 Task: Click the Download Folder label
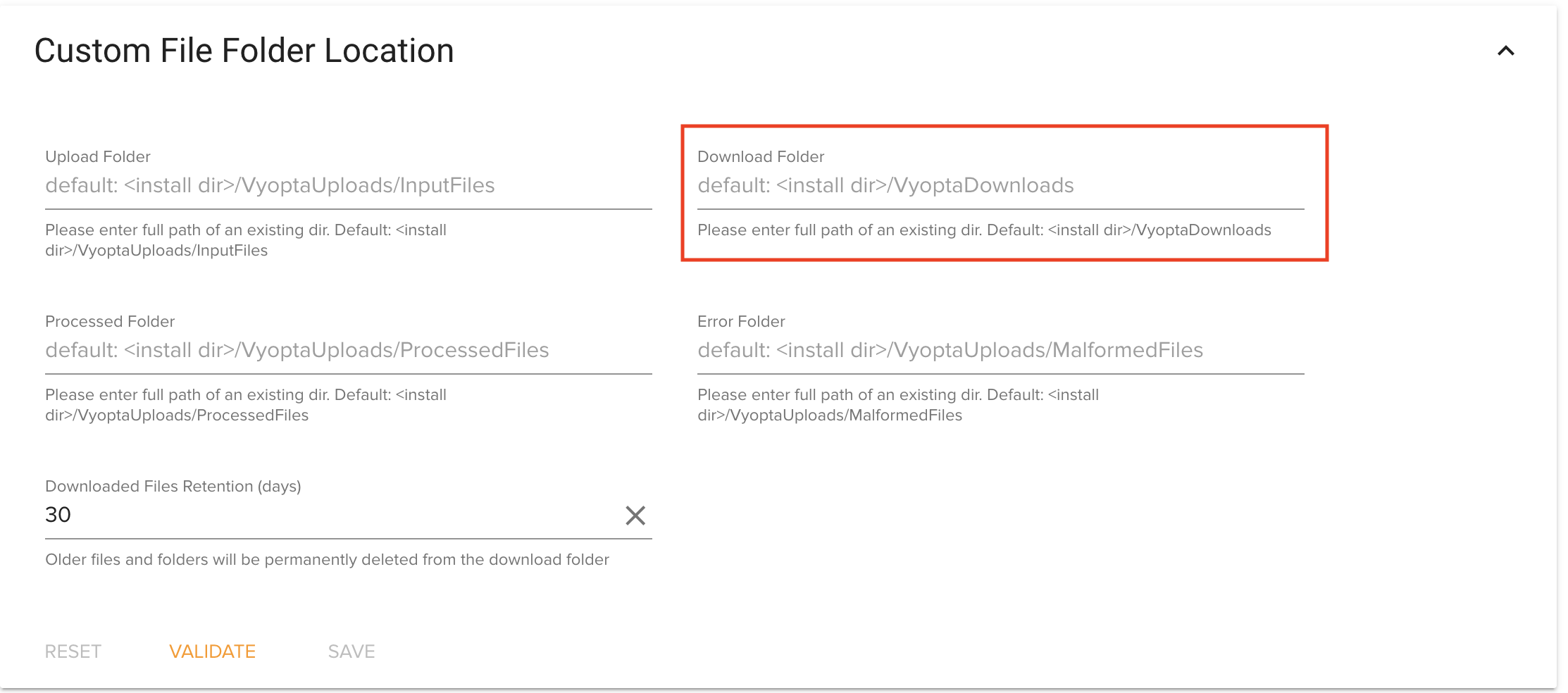[x=761, y=156]
